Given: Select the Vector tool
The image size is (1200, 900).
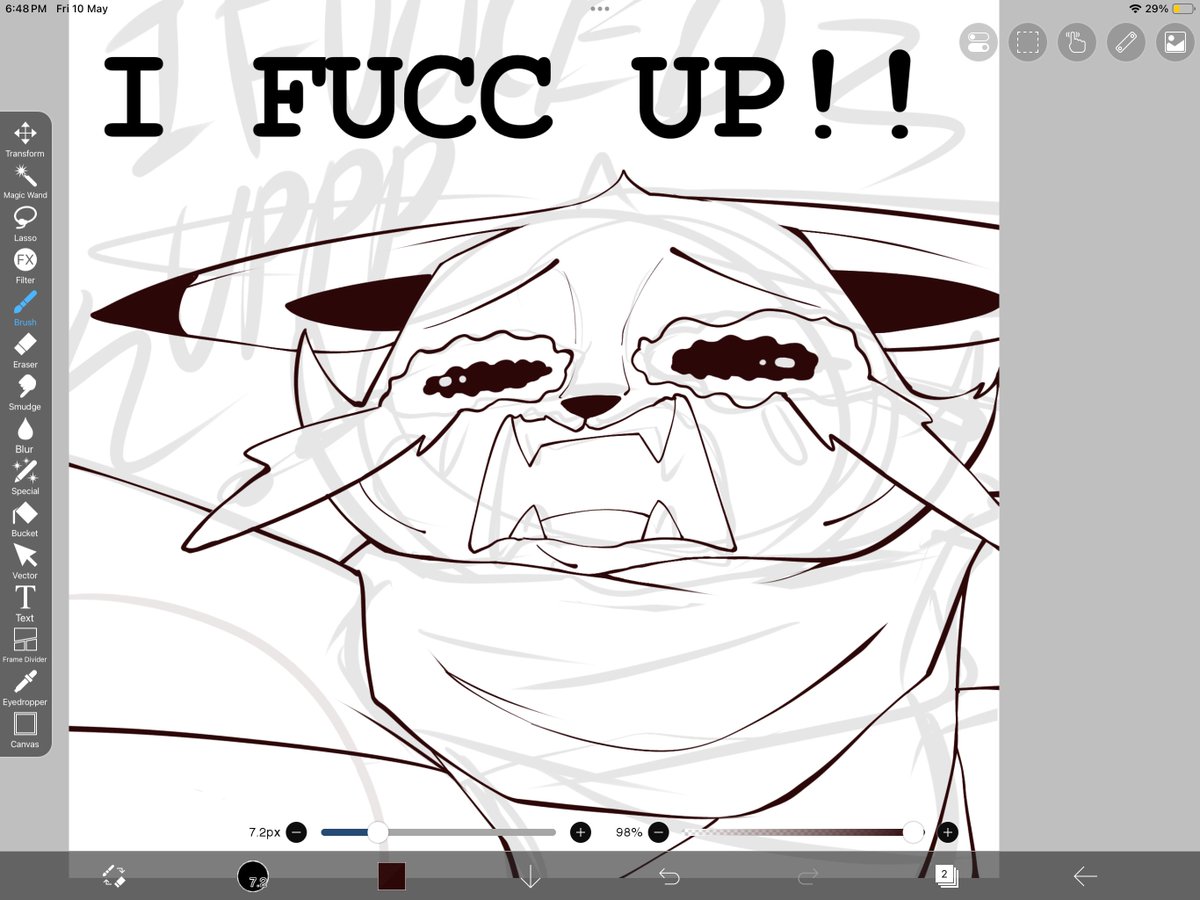Looking at the screenshot, I should pyautogui.click(x=25, y=561).
